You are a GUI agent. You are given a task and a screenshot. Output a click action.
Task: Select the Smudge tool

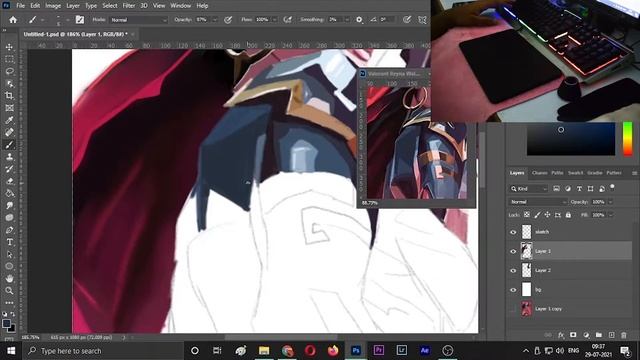pos(9,205)
